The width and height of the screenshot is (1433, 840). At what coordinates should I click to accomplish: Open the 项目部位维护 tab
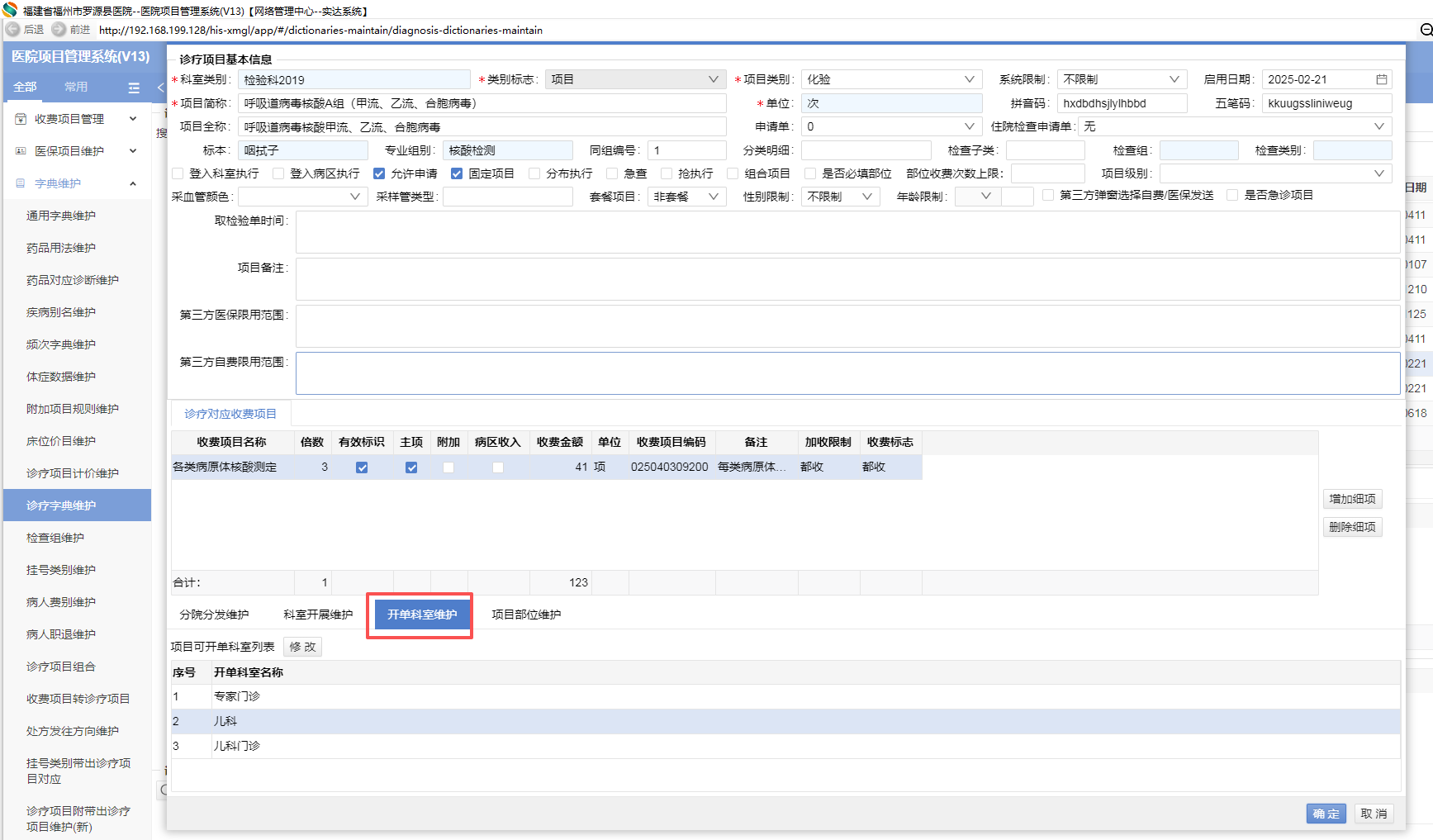pyautogui.click(x=526, y=615)
